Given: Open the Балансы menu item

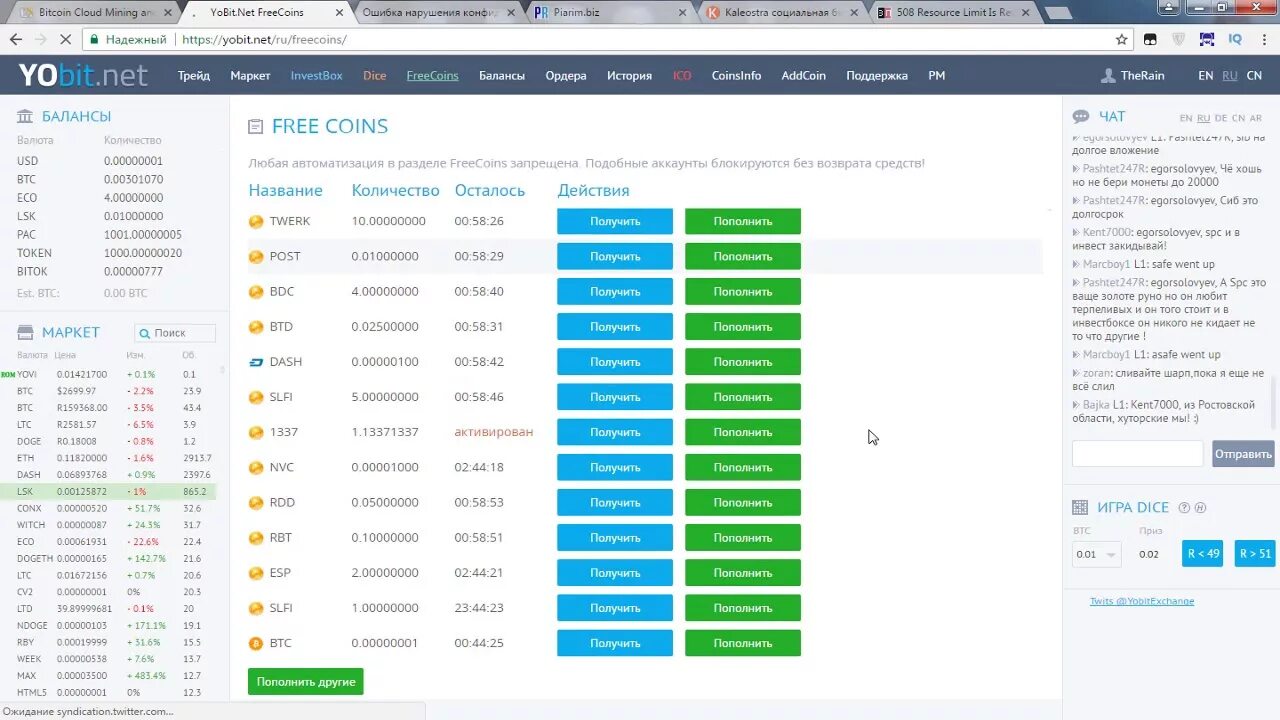Looking at the screenshot, I should pyautogui.click(x=502, y=76).
